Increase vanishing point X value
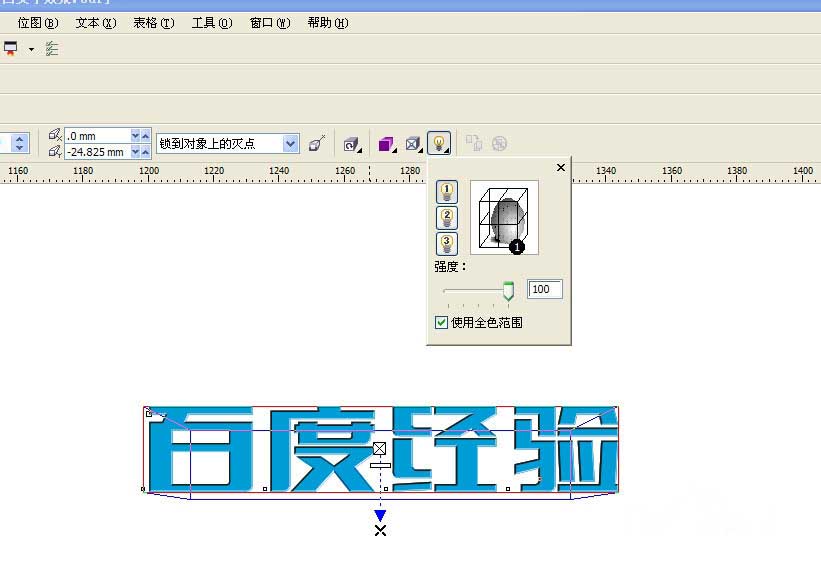This screenshot has width=821, height=576. (x=146, y=136)
